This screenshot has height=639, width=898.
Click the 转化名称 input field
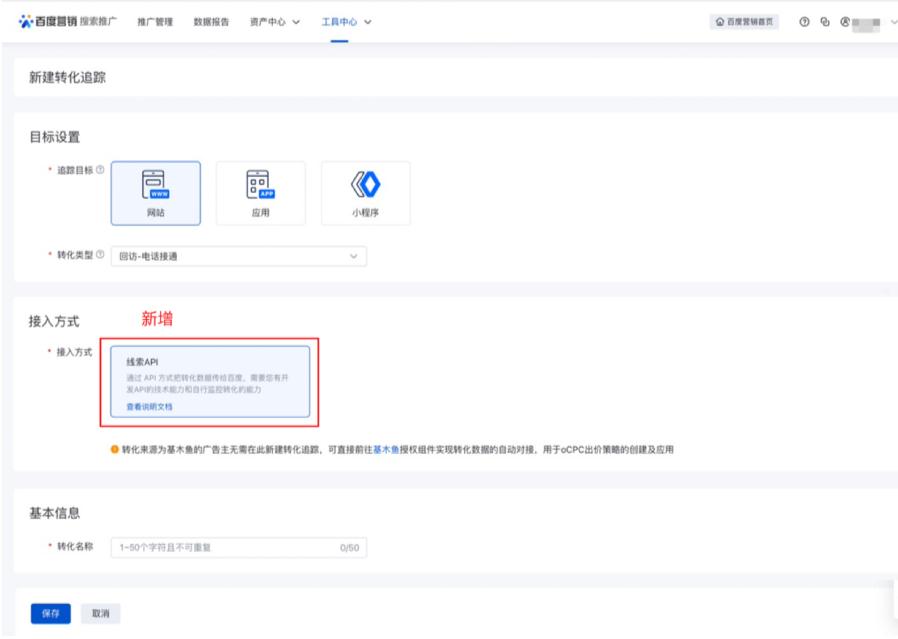[x=239, y=547]
